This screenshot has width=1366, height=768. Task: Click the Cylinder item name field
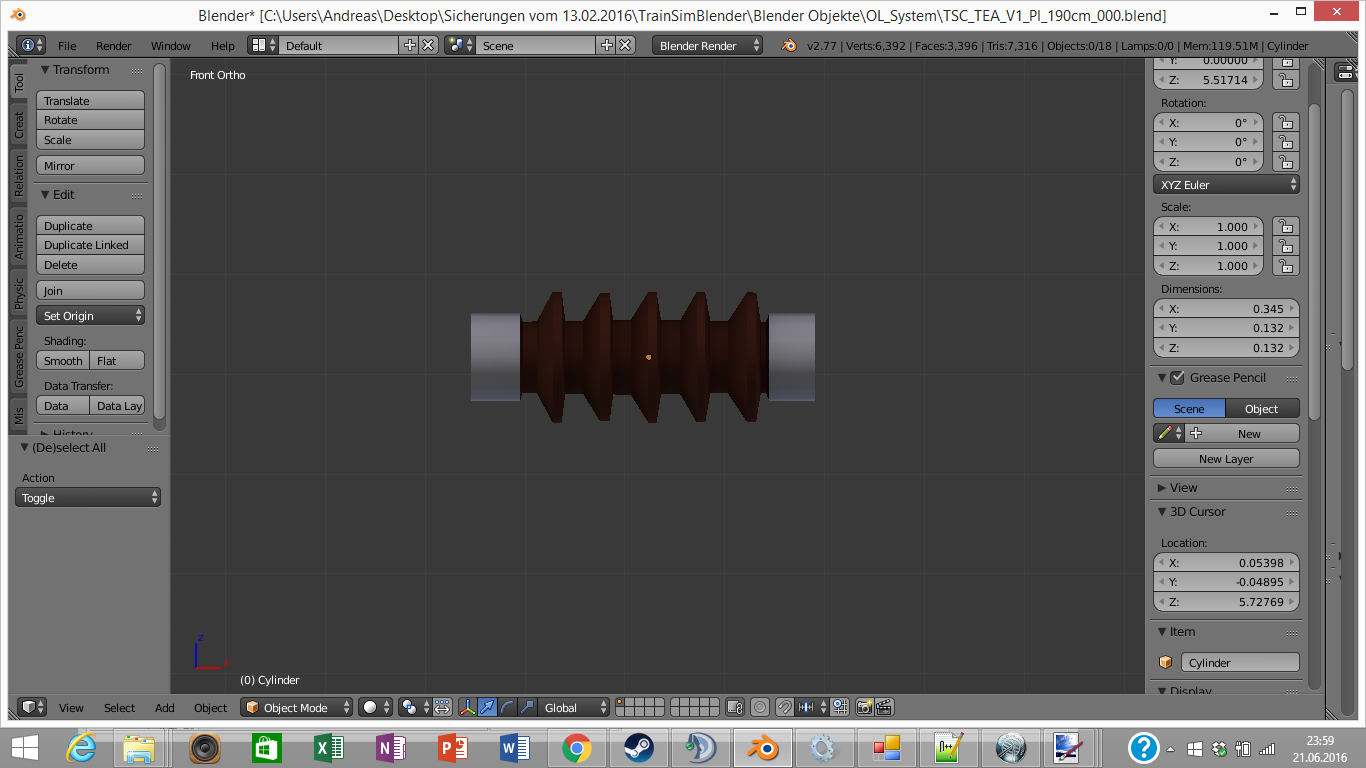point(1239,663)
